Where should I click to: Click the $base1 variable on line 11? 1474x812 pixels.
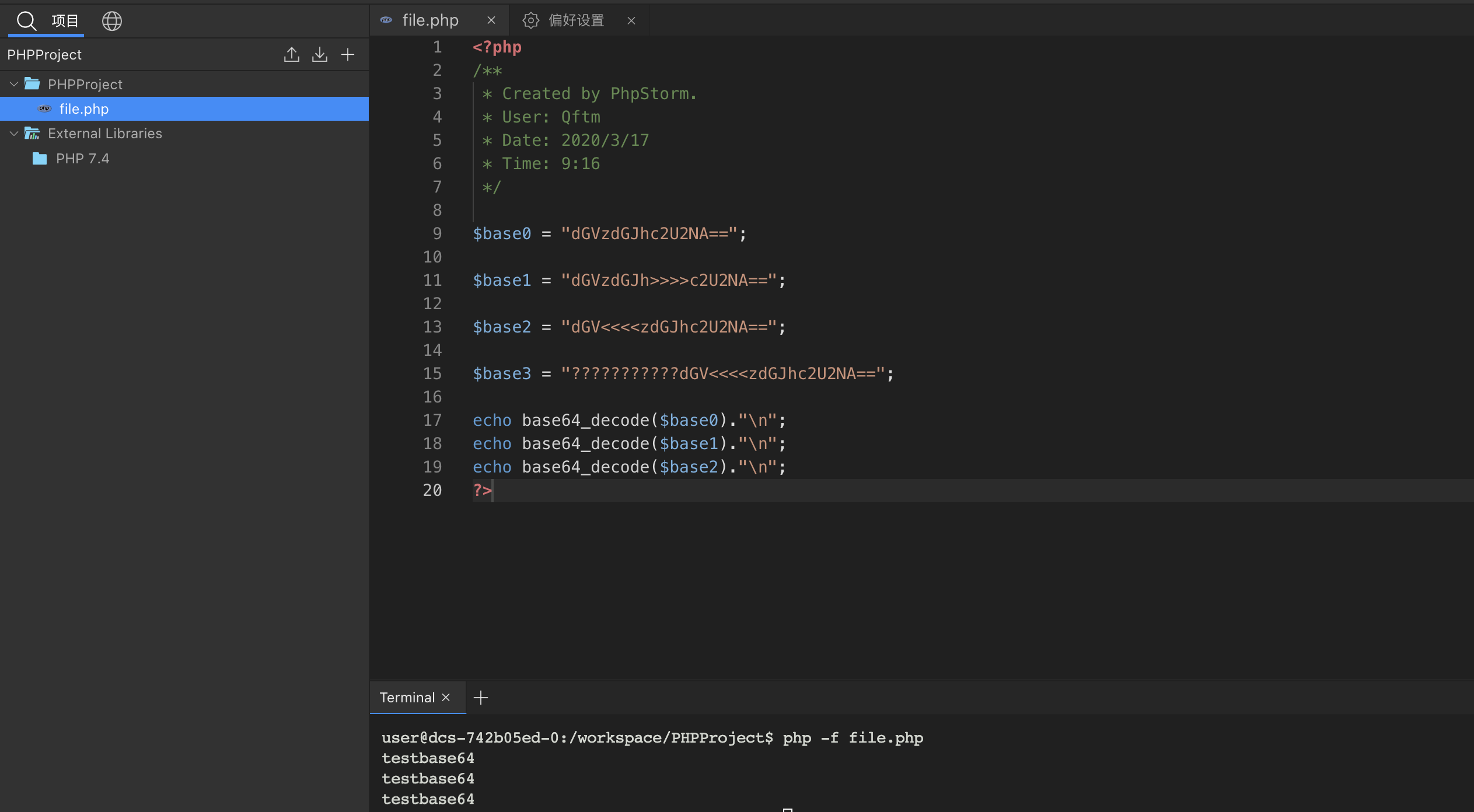(502, 280)
